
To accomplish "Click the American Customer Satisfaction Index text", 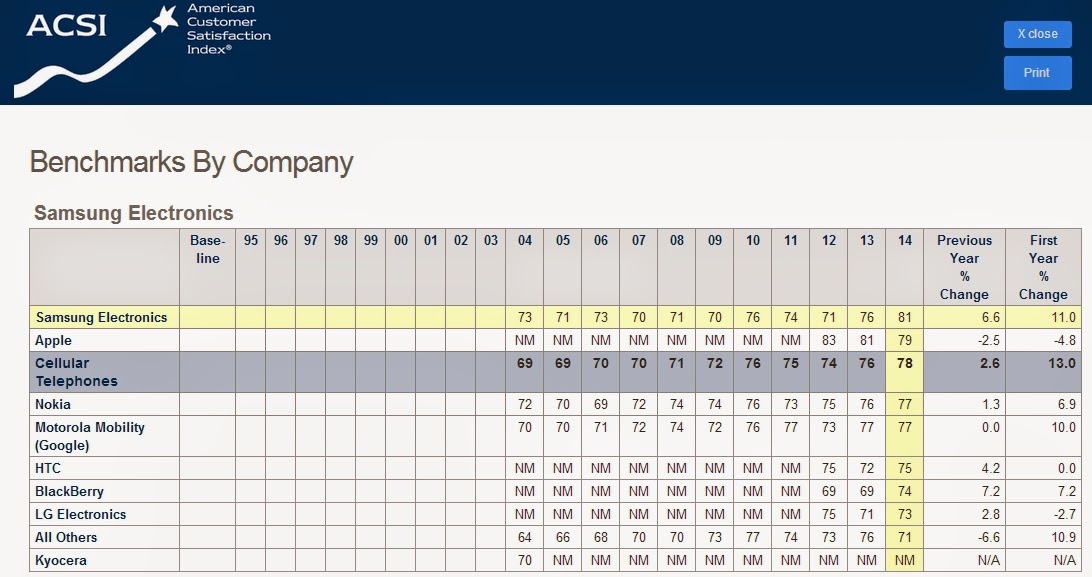I will pyautogui.click(x=228, y=29).
